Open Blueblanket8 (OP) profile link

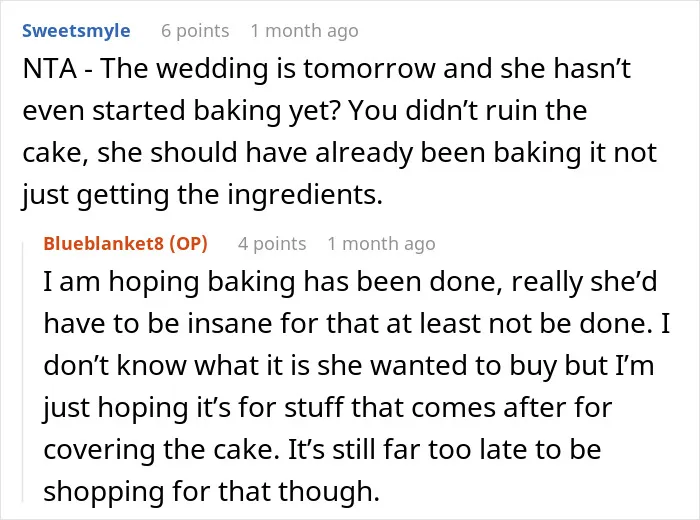[125, 244]
